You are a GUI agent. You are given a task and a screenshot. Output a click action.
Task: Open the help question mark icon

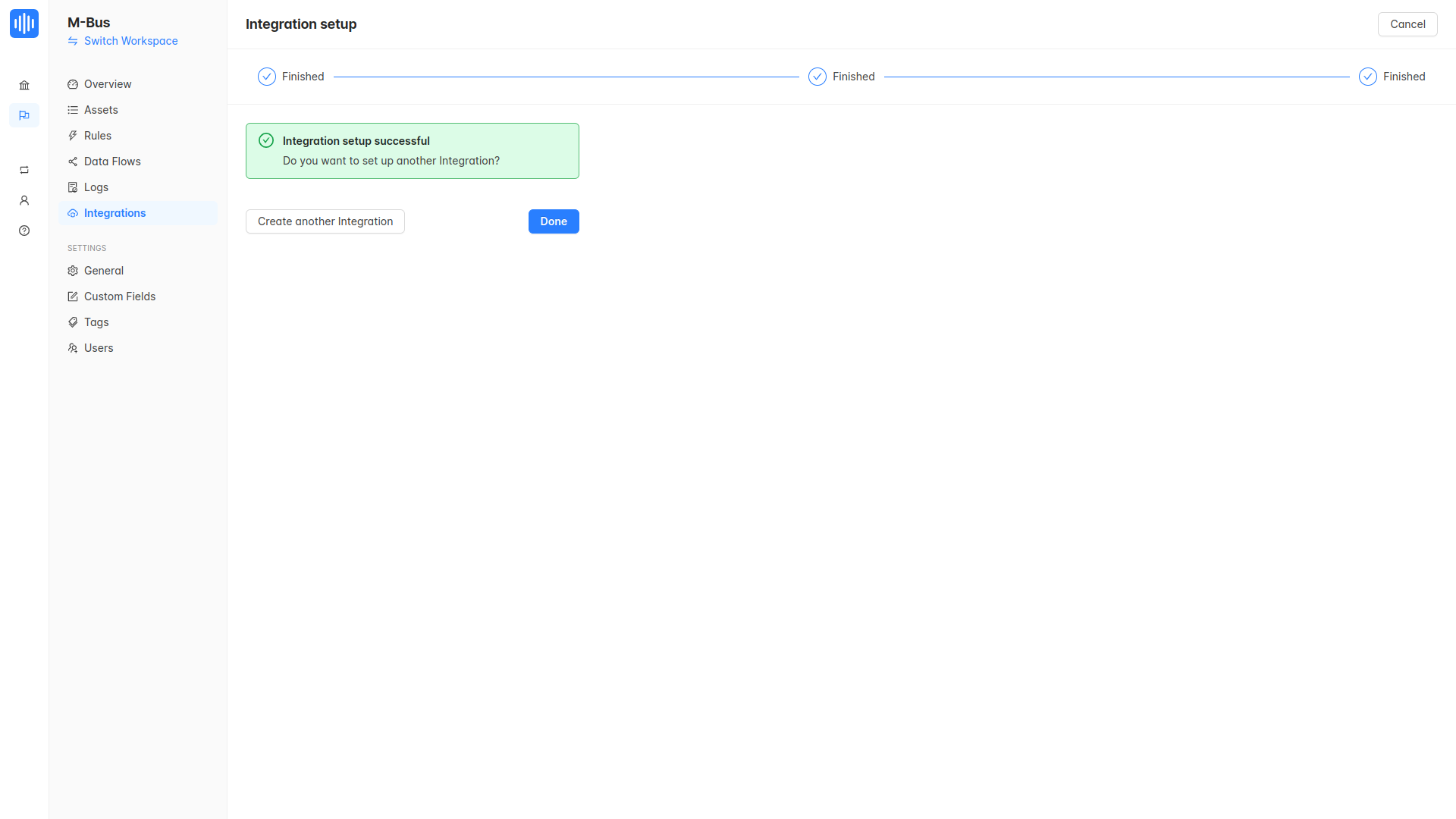[x=24, y=231]
